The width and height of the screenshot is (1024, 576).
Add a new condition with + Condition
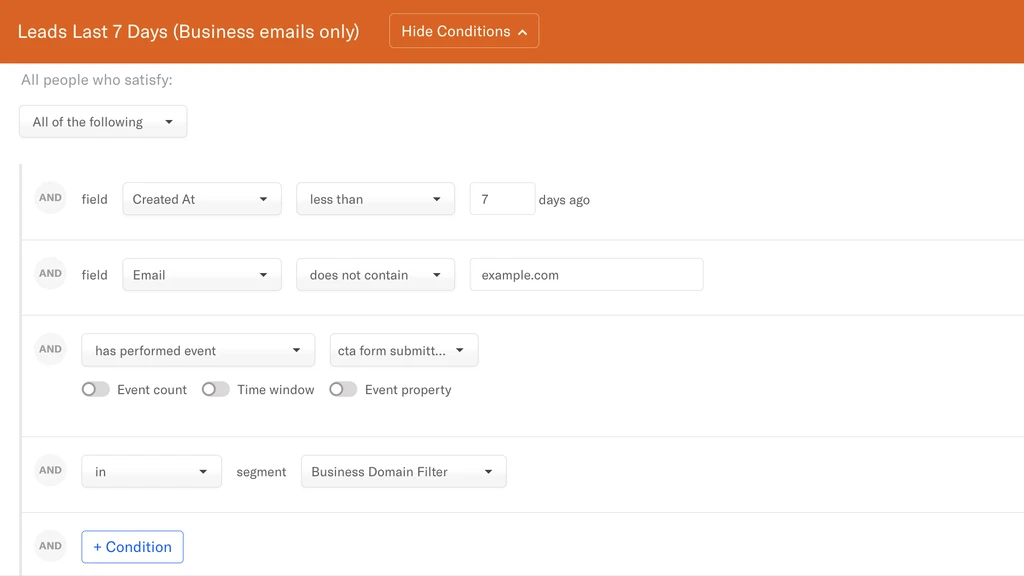tap(133, 547)
